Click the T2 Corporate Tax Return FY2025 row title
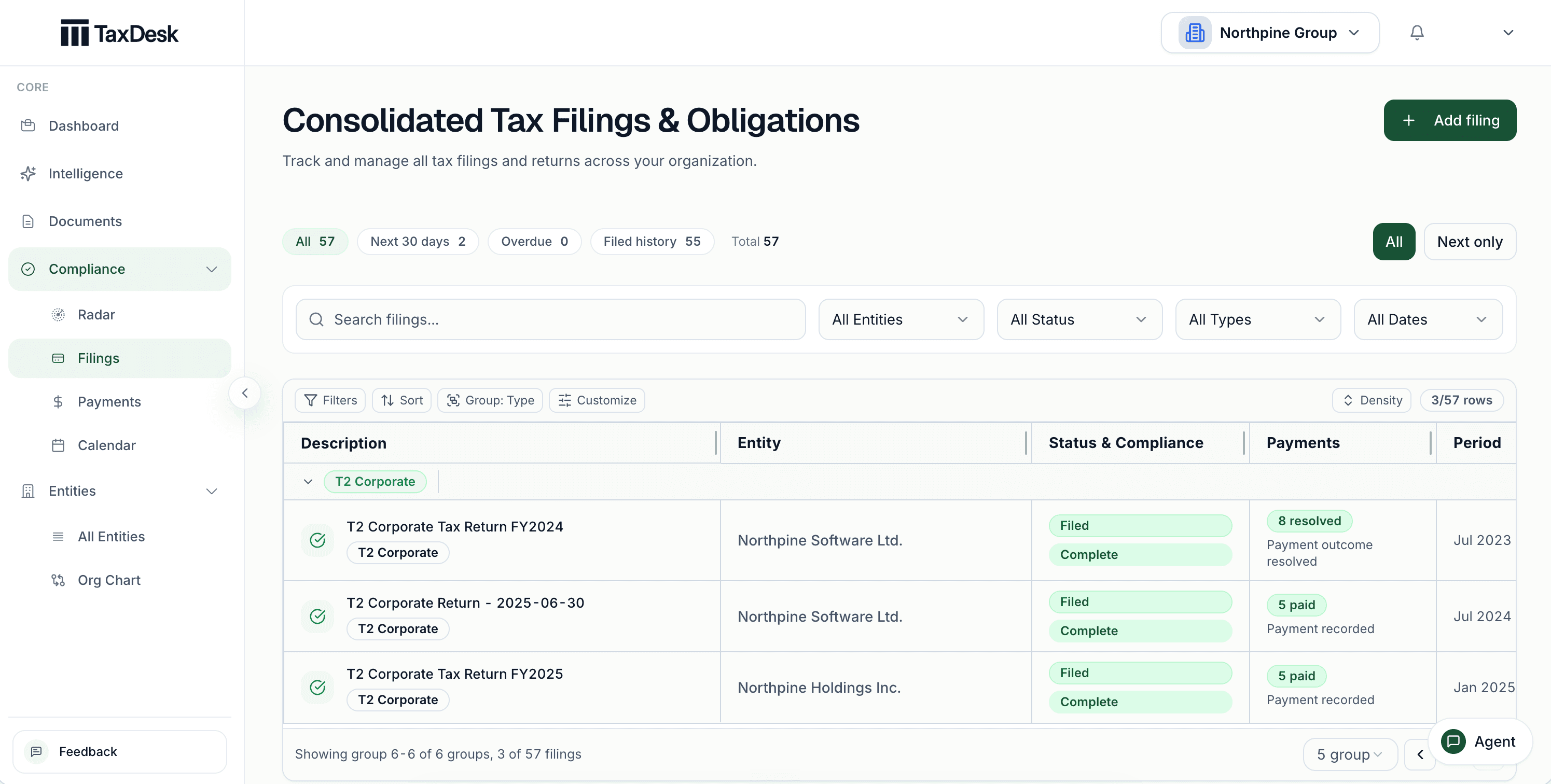Screen dimensions: 1551x784 [454, 674]
